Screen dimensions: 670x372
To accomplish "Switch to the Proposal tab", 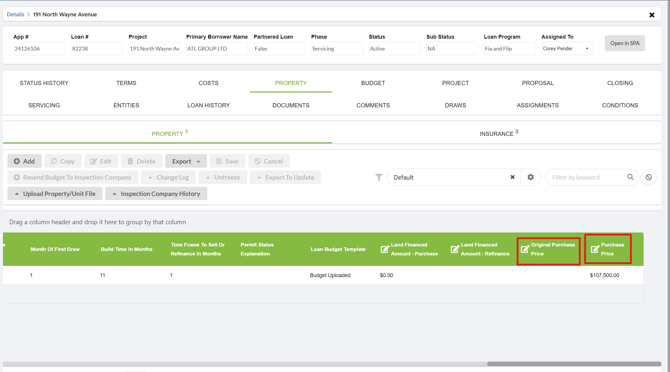I will [x=538, y=83].
